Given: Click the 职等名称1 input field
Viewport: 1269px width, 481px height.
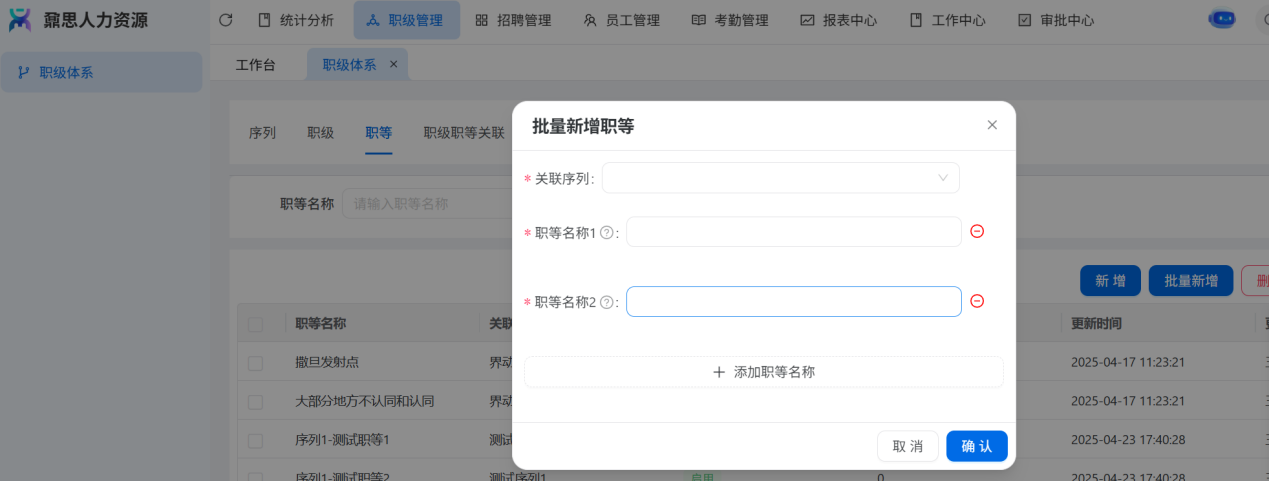Looking at the screenshot, I should point(793,232).
